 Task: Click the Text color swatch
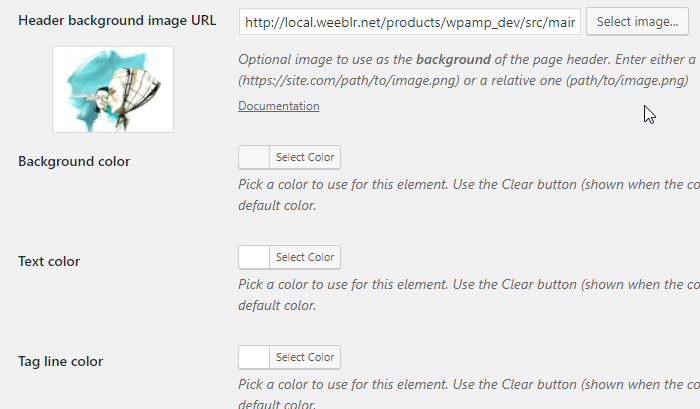tap(254, 257)
